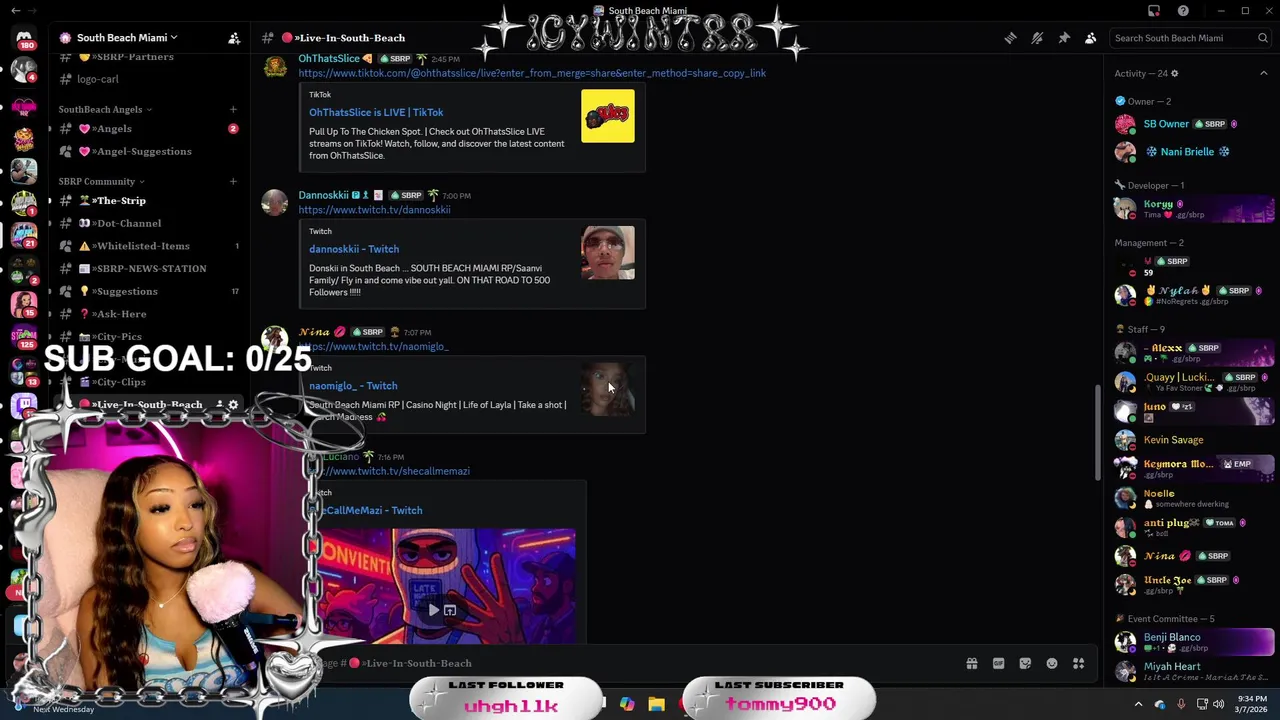1280x720 pixels.
Task: Toggle channel notification mute bell icon
Action: [x=1037, y=38]
